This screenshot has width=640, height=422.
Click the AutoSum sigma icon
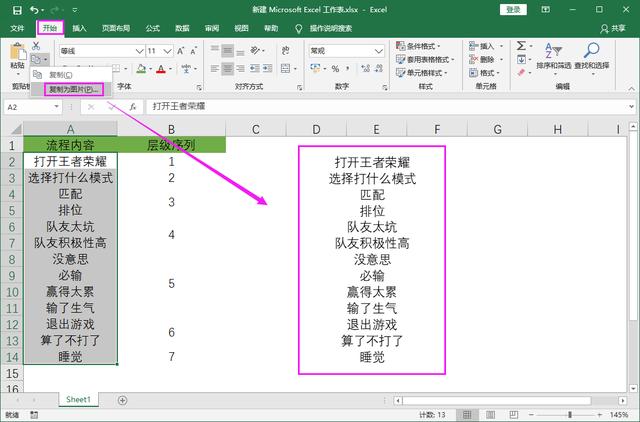point(521,45)
